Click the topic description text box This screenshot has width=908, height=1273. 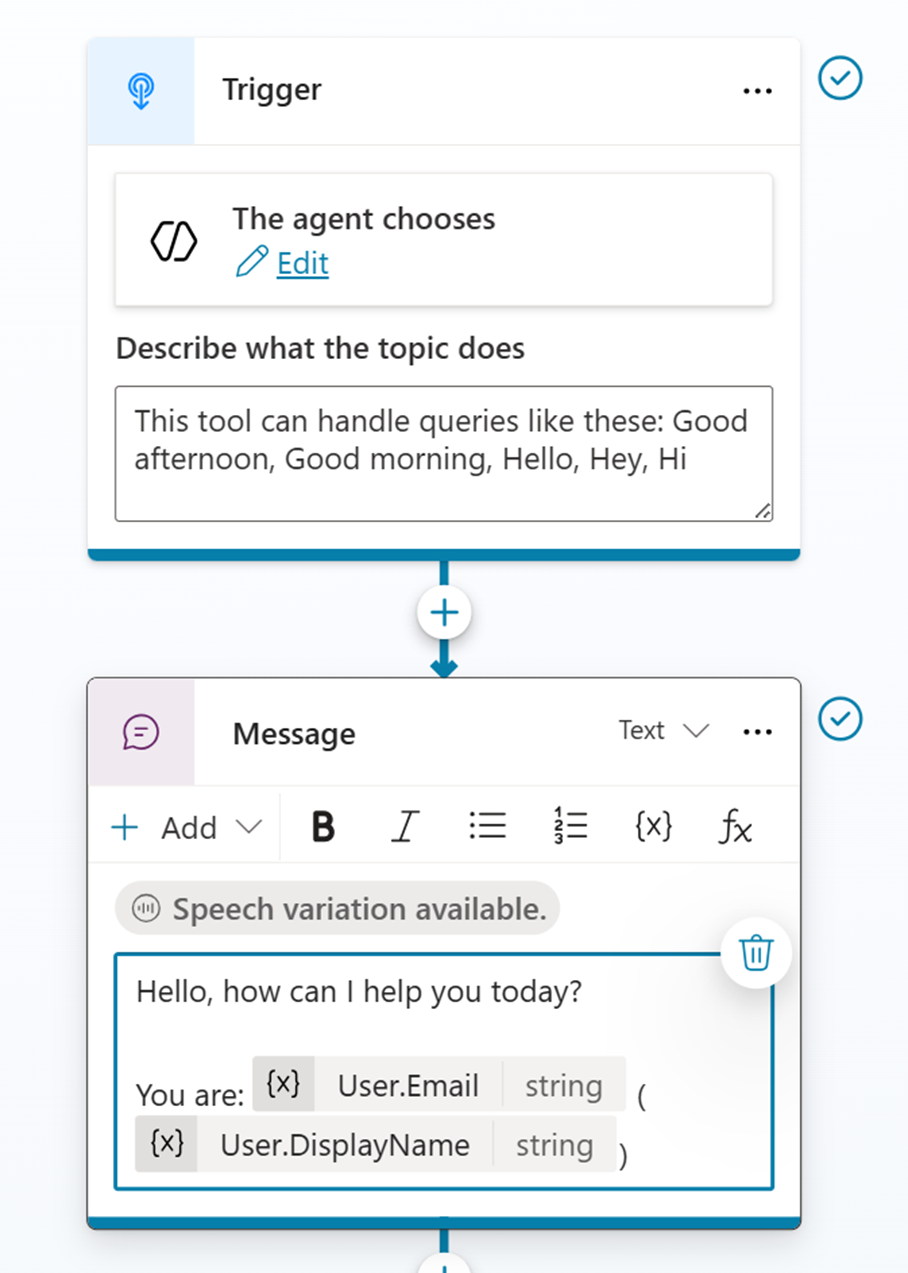click(x=443, y=453)
